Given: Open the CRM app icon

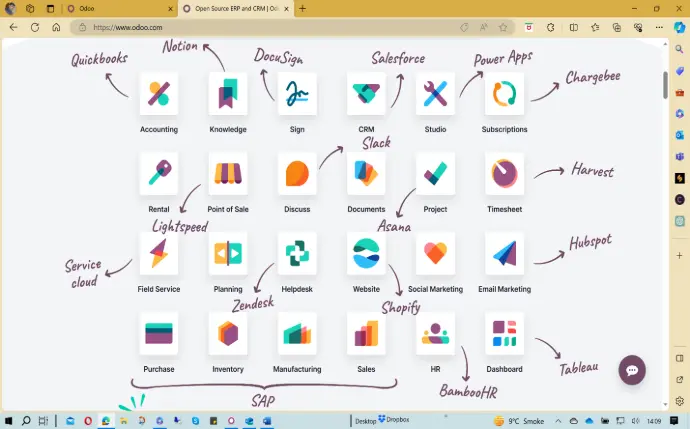Looking at the screenshot, I should (366, 94).
